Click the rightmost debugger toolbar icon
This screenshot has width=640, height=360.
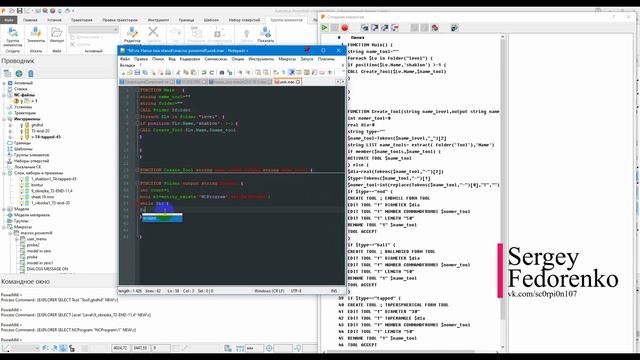pyautogui.click(x=454, y=27)
